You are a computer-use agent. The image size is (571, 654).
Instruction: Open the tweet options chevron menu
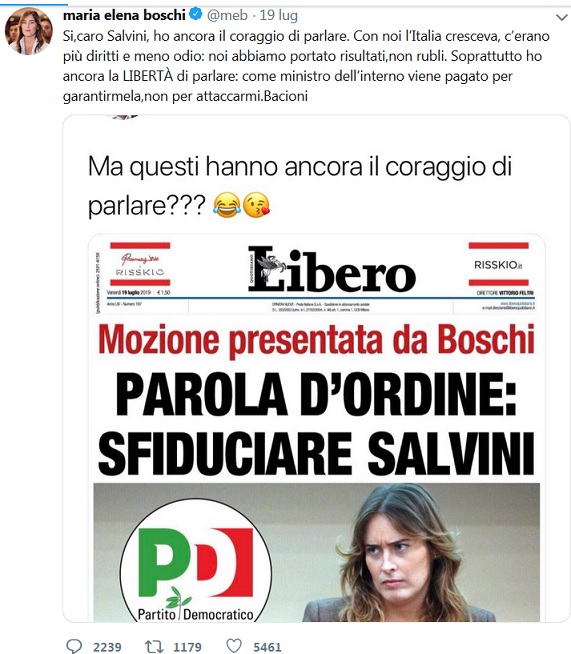click(562, 17)
